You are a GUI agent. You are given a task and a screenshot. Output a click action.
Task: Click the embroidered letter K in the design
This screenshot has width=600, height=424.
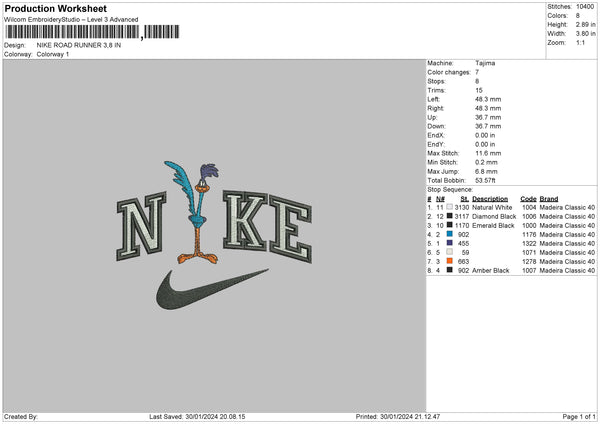[x=245, y=221]
